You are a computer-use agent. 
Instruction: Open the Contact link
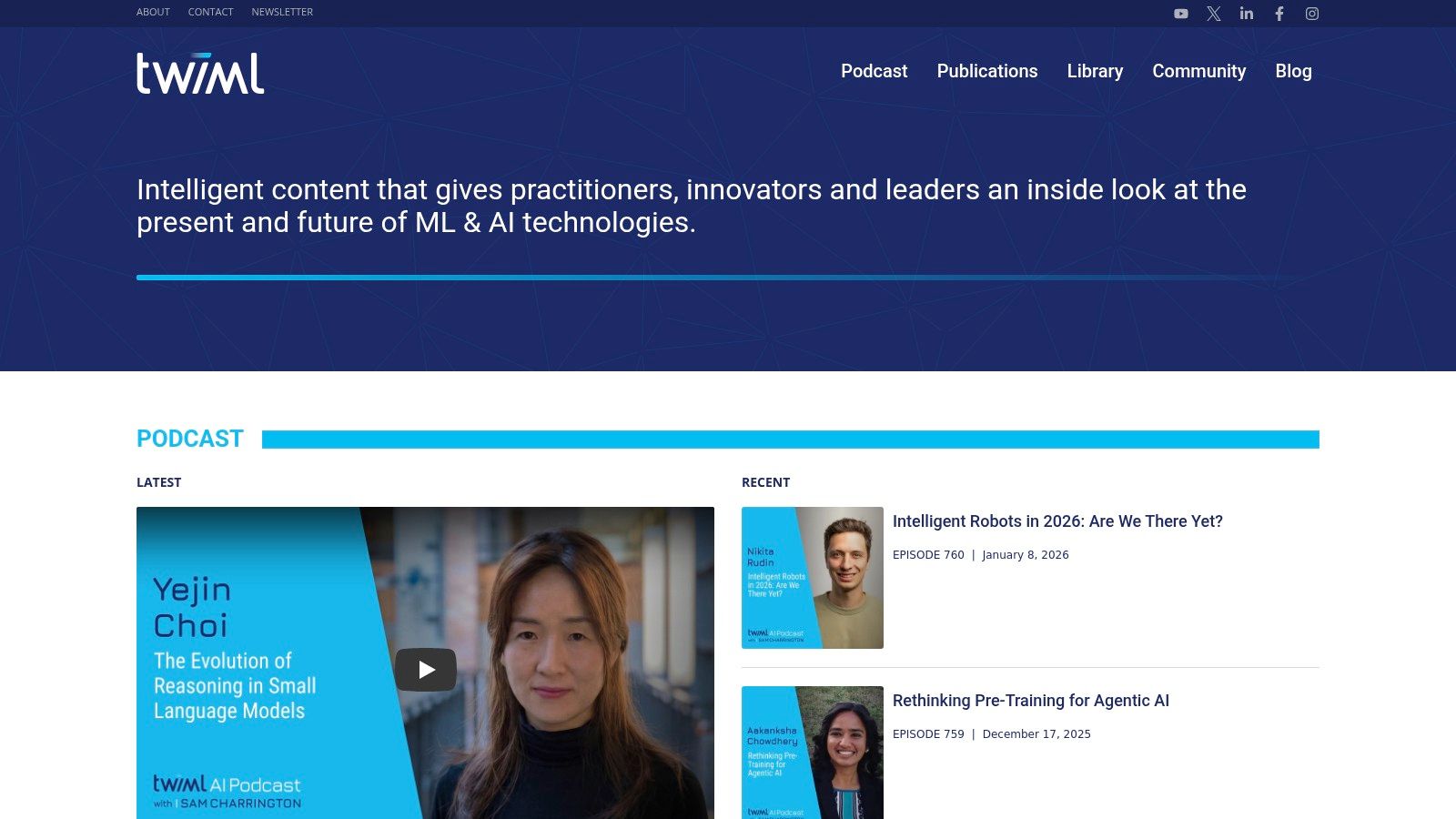(210, 12)
